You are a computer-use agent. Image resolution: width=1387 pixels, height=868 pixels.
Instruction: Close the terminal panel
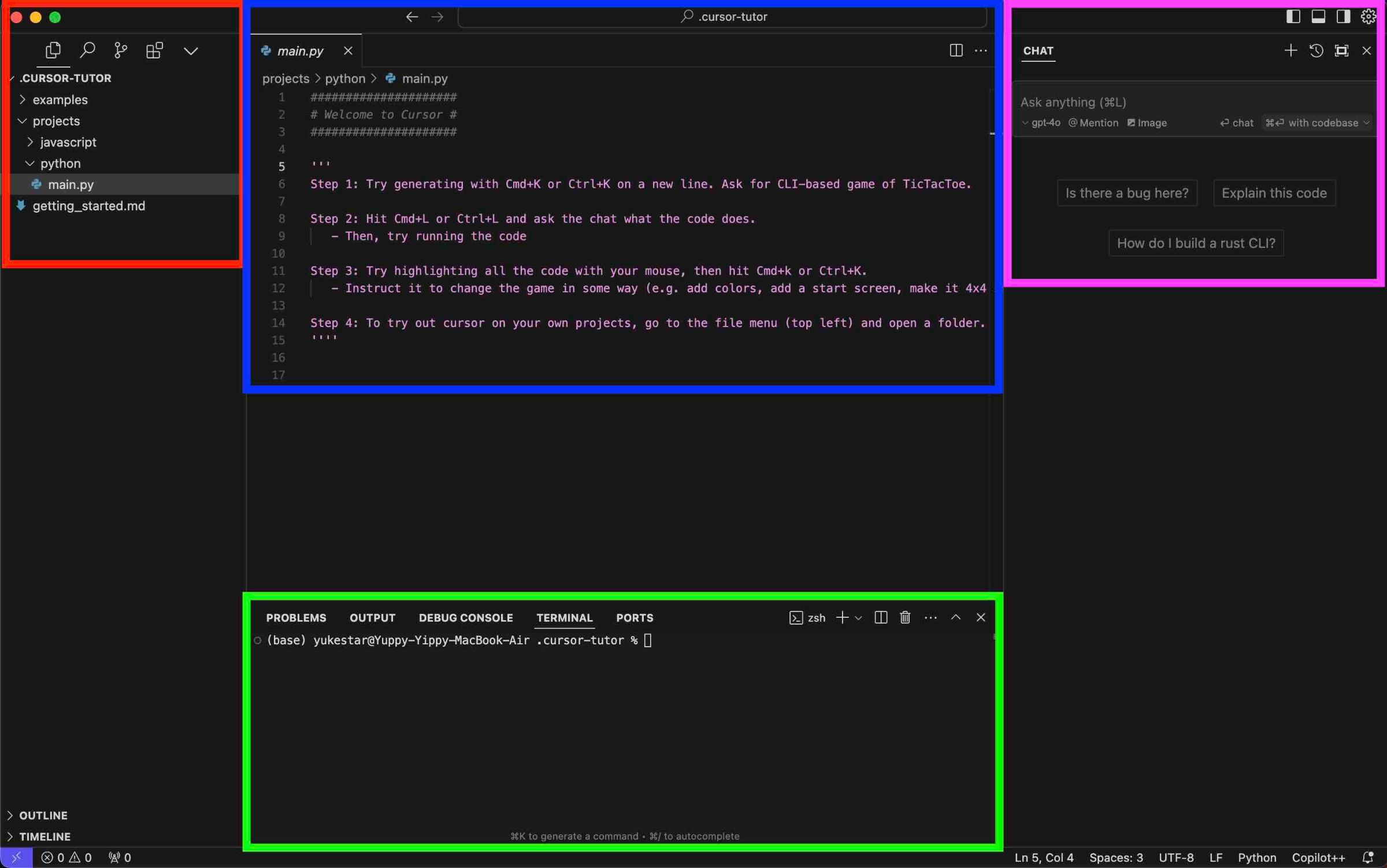tap(981, 618)
